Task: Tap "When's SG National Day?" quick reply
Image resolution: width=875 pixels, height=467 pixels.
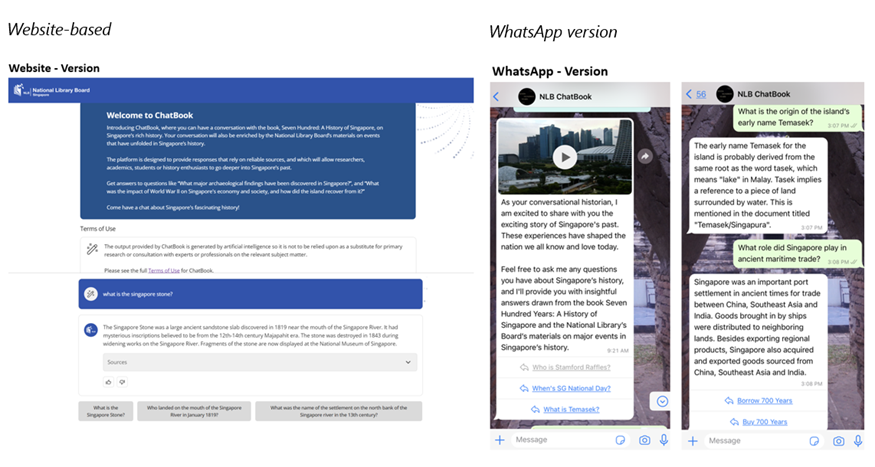Action: [566, 388]
